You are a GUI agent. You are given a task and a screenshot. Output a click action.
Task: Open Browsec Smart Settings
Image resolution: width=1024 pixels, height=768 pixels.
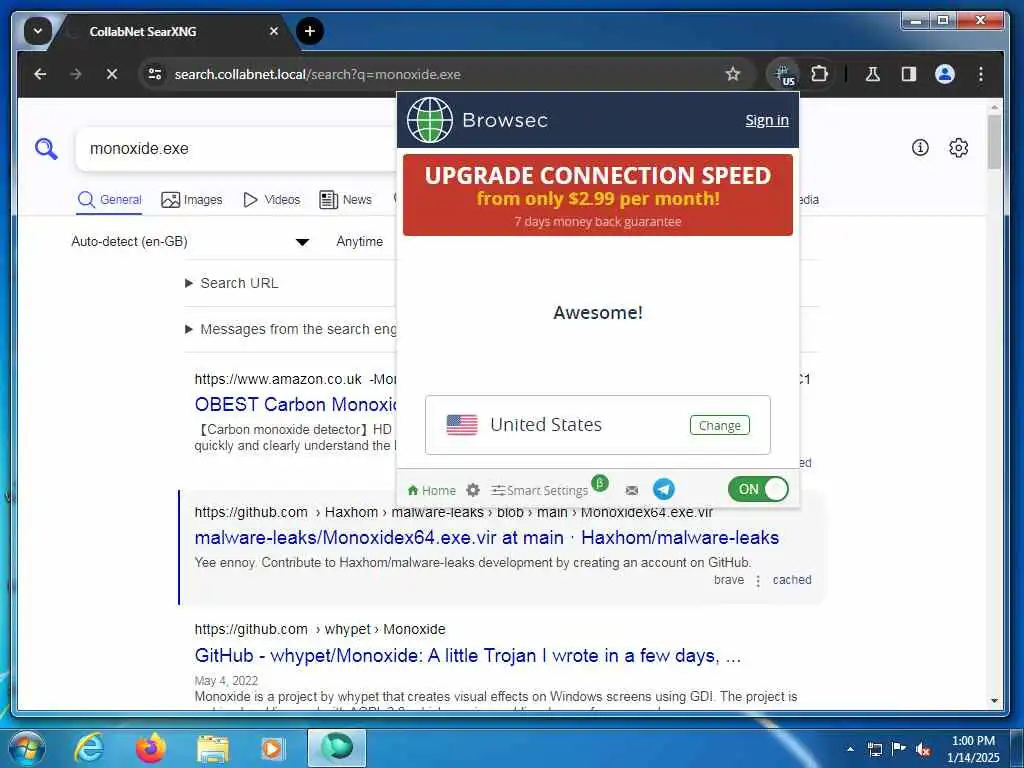point(540,490)
